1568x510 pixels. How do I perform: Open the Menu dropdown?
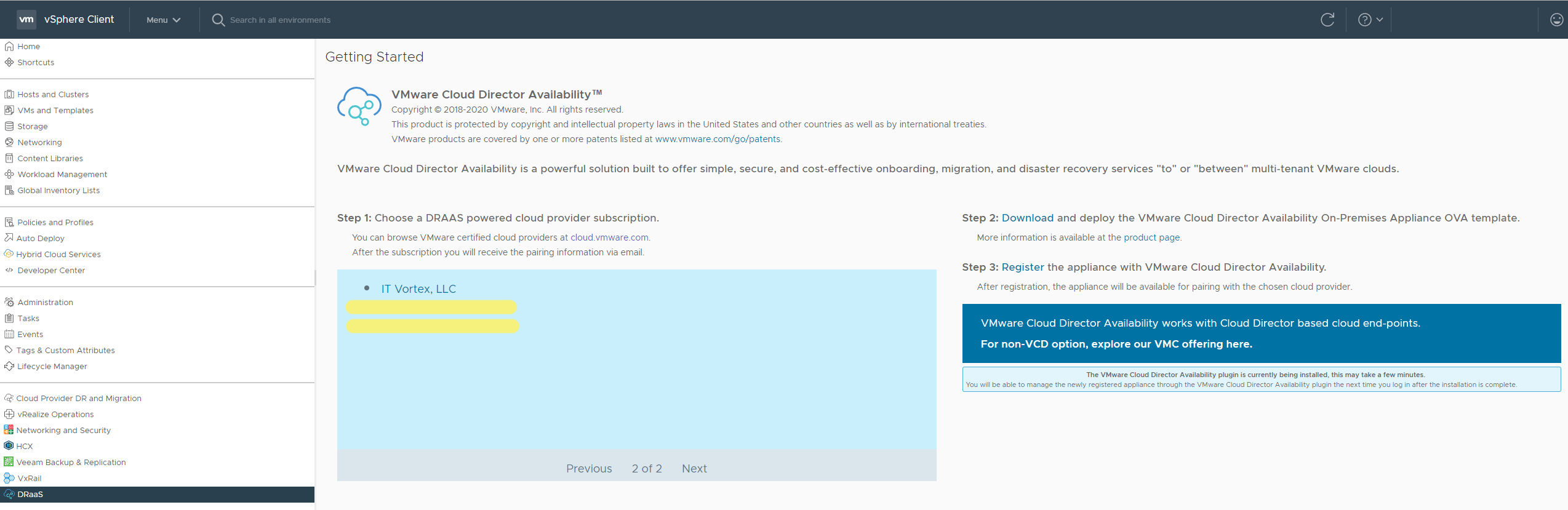[x=163, y=20]
